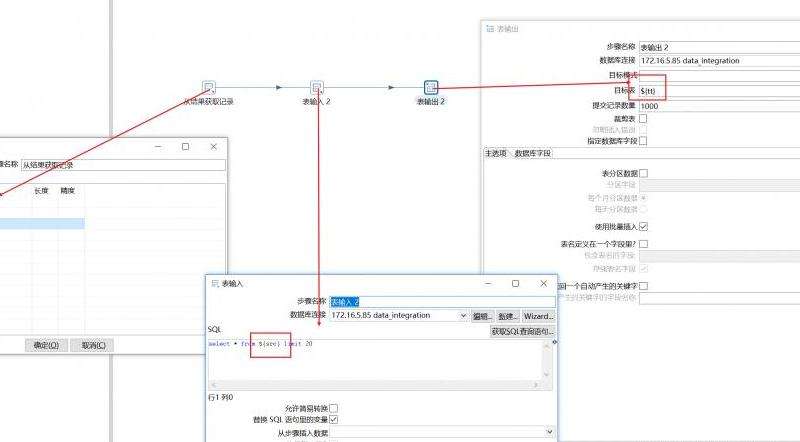The width and height of the screenshot is (800, 442).
Task: Select the 表输出 2 step icon
Action: click(x=431, y=87)
